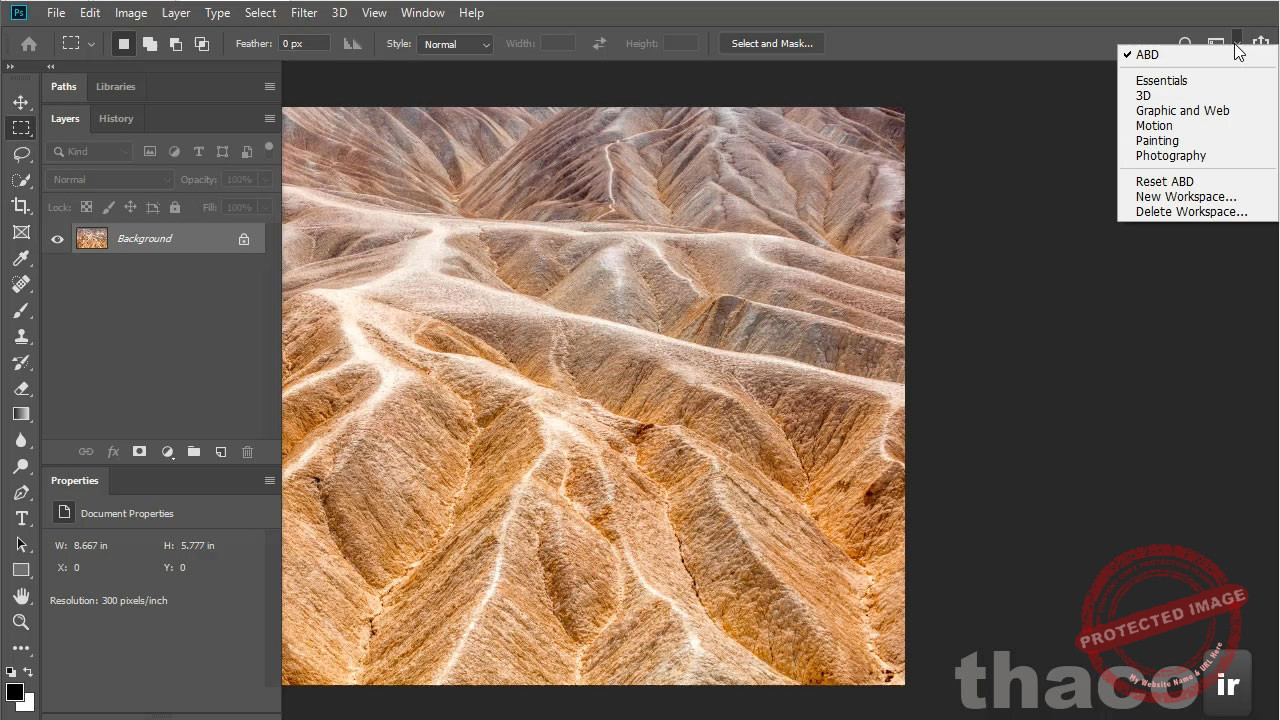
Task: Select the Crop tool
Action: click(21, 206)
